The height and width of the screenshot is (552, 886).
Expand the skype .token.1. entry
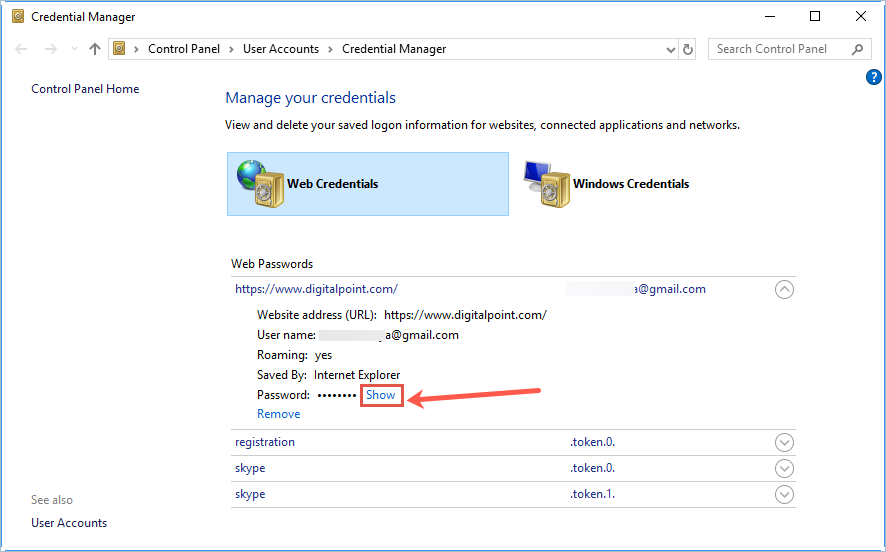[x=784, y=494]
